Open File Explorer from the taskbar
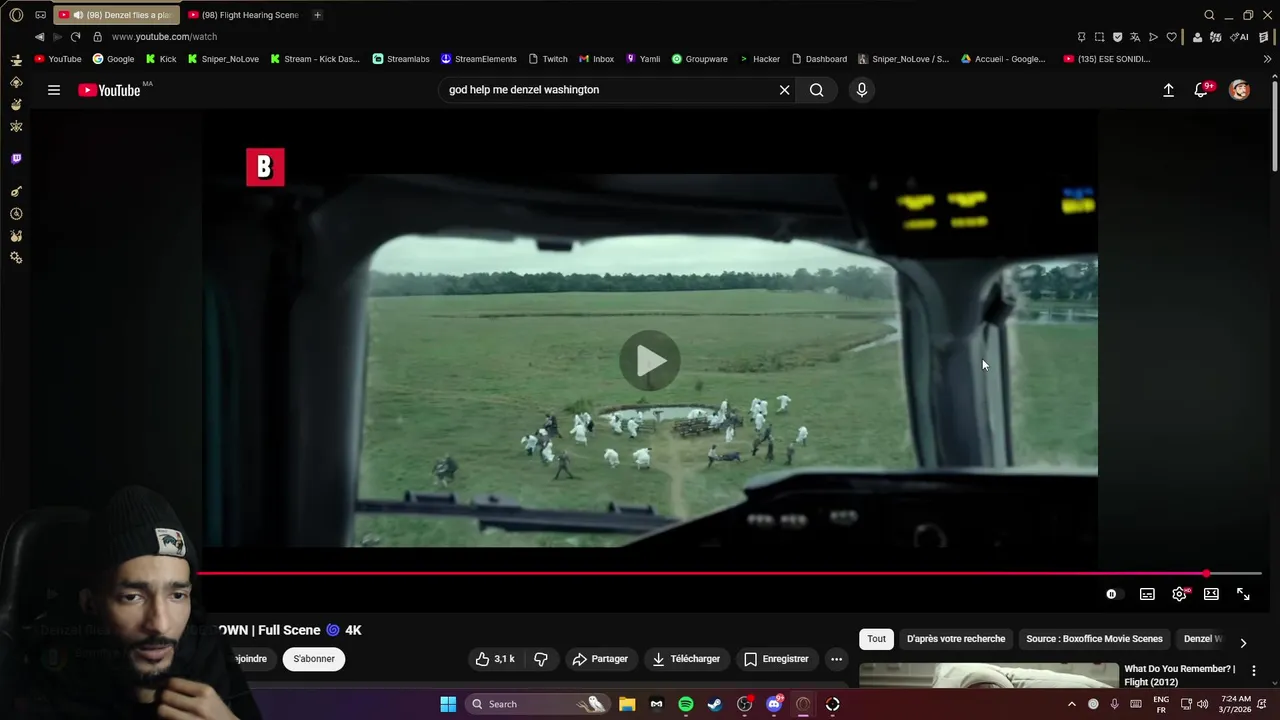Screen dimensions: 1280x720 (x=627, y=704)
